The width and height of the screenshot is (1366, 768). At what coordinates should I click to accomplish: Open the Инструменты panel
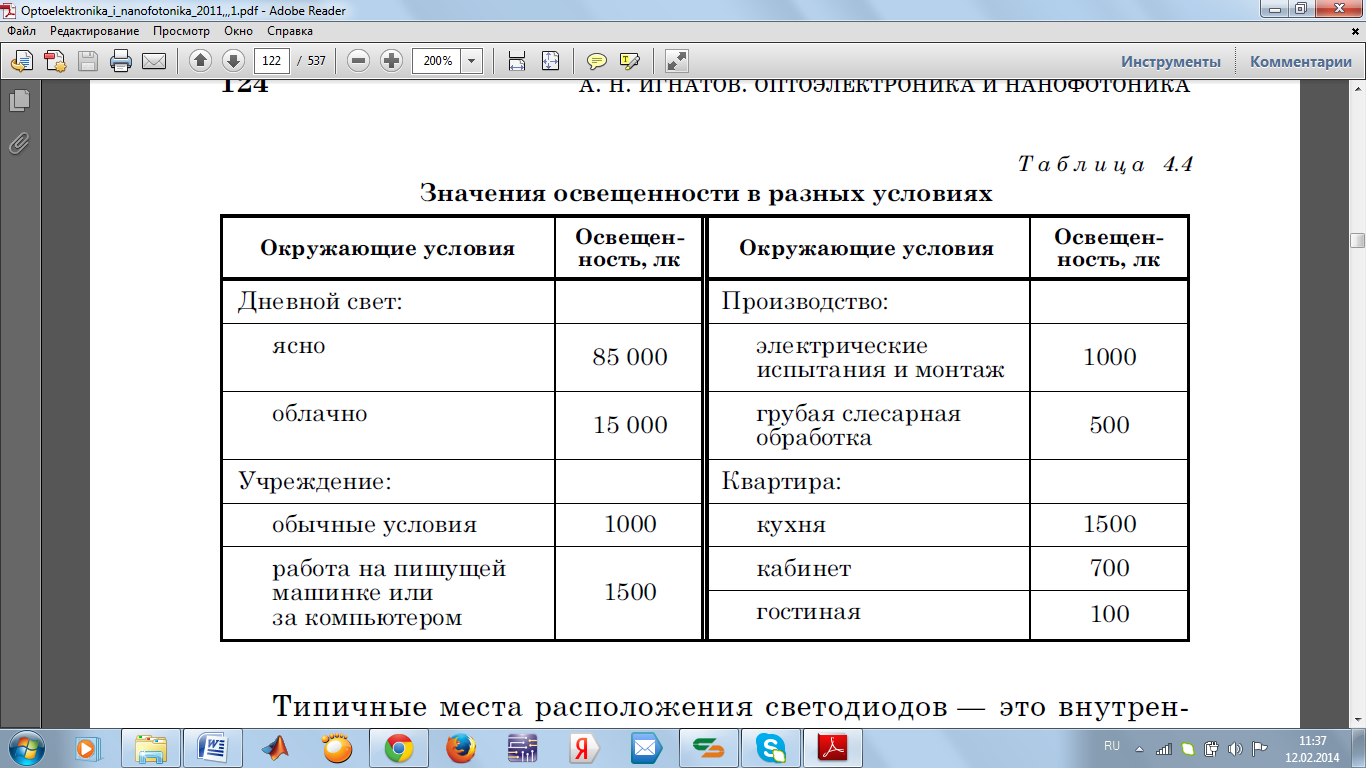(1171, 61)
